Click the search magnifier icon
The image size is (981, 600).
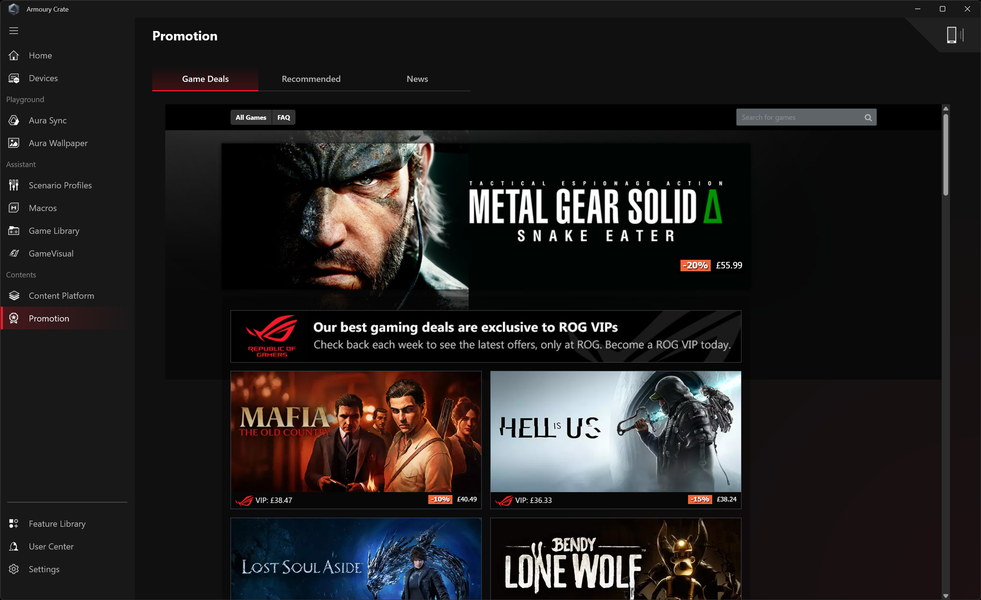pos(868,118)
